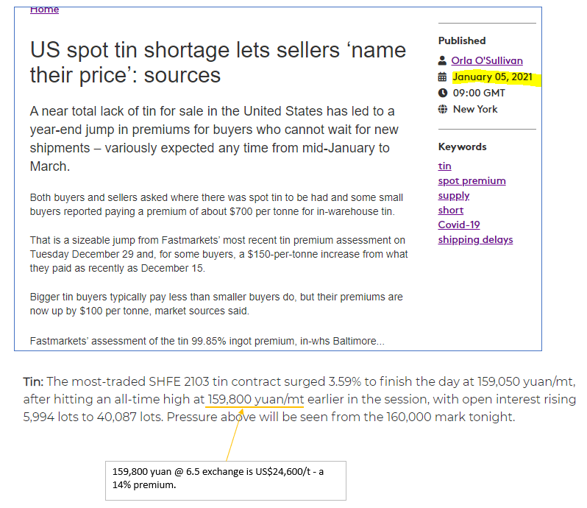Open the Home breadcrumb link
Screen dimensions: 587x508
pos(44,9)
